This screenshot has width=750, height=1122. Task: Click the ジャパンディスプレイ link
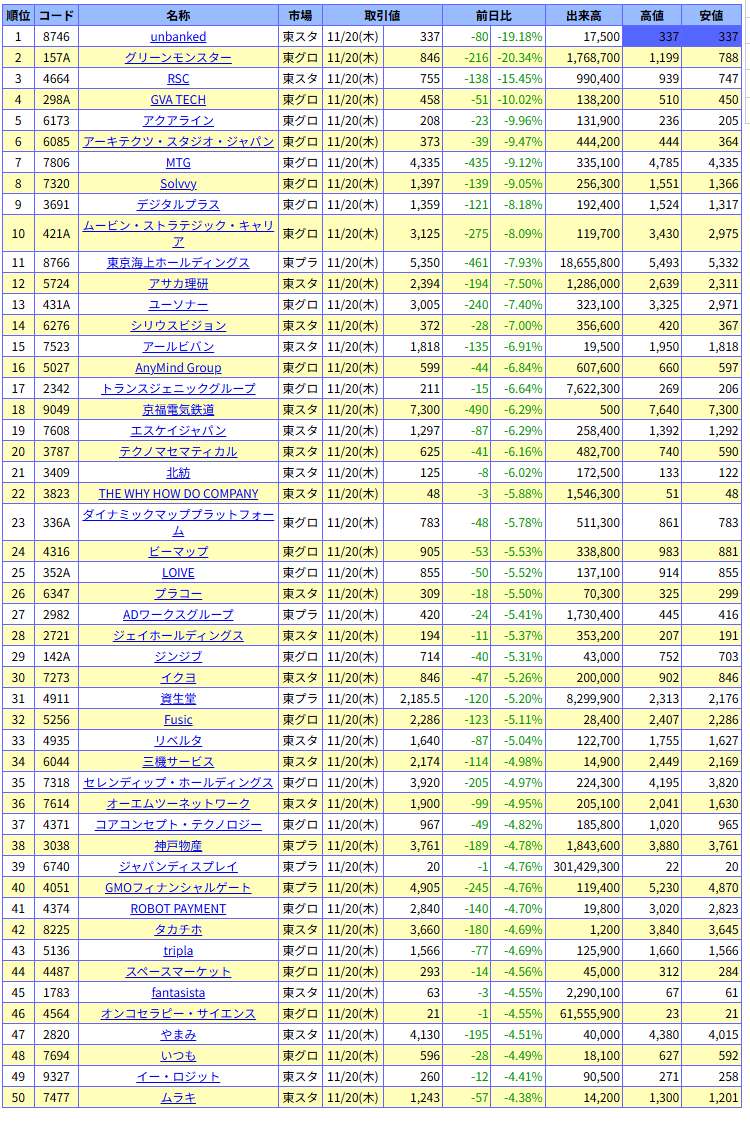(178, 867)
